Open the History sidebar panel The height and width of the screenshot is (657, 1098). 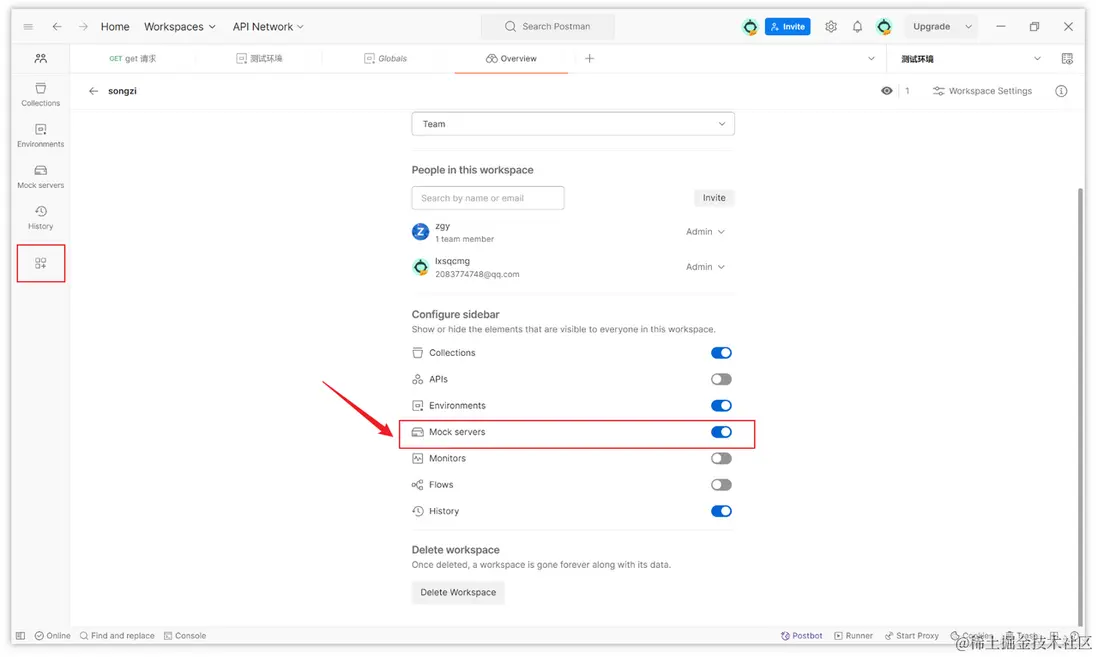pyautogui.click(x=40, y=217)
